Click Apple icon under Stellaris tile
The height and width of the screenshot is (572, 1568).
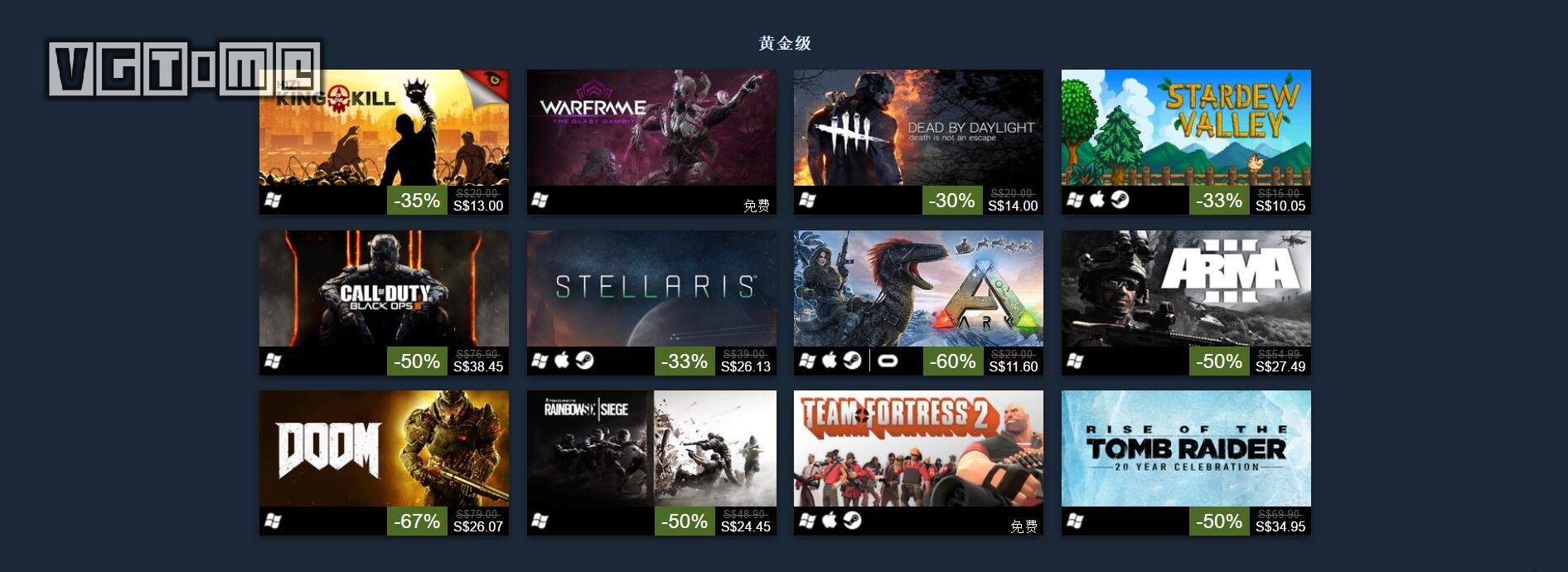(562, 361)
